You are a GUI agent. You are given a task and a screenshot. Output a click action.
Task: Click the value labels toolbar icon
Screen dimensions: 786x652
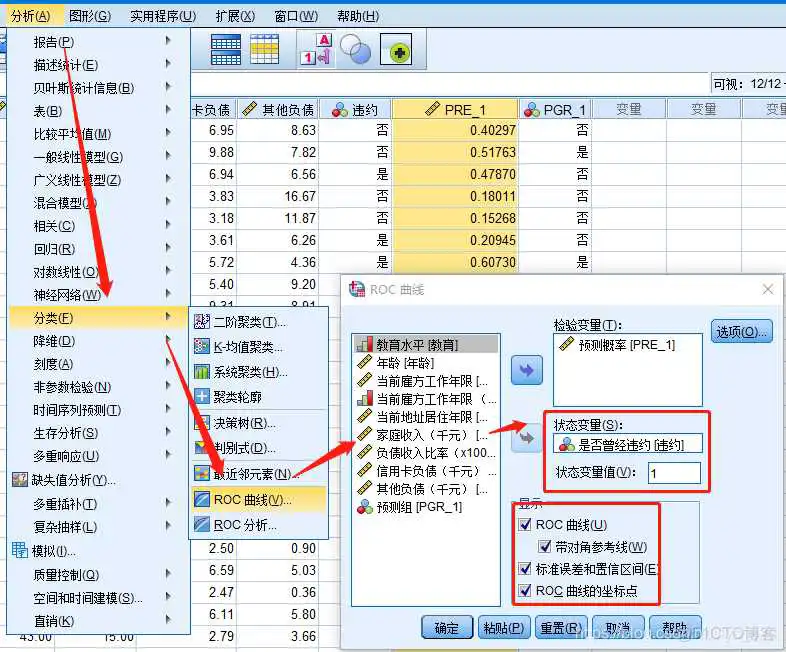point(317,49)
